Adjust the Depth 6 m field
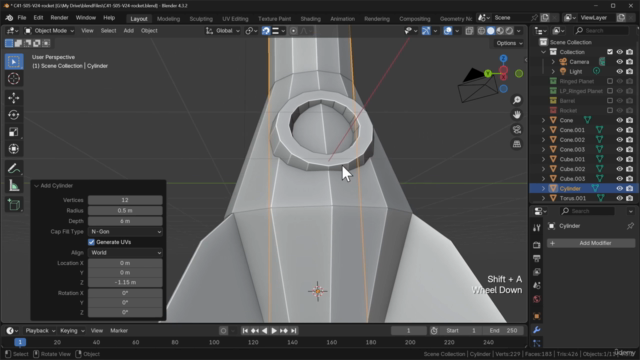 point(125,221)
